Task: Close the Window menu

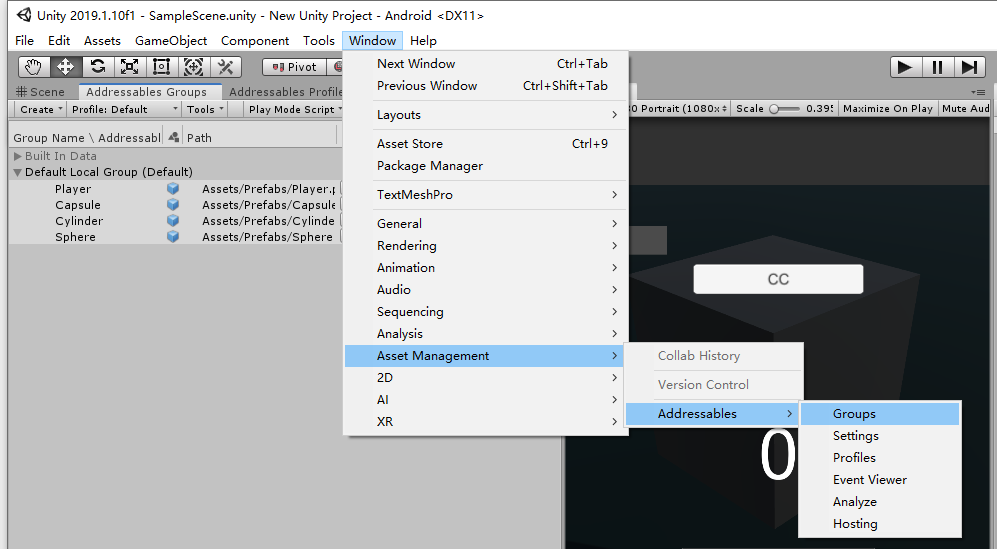Action: [x=373, y=41]
